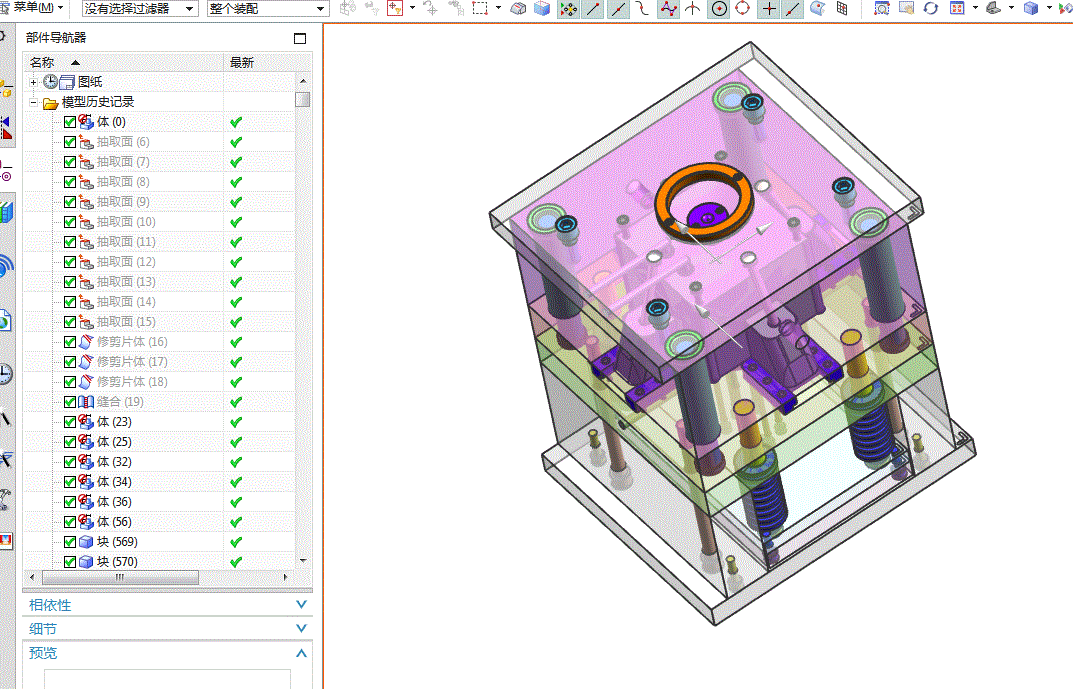This screenshot has width=1073, height=689.
Task: Click the snap point filter icon with red cross
Action: [x=395, y=8]
